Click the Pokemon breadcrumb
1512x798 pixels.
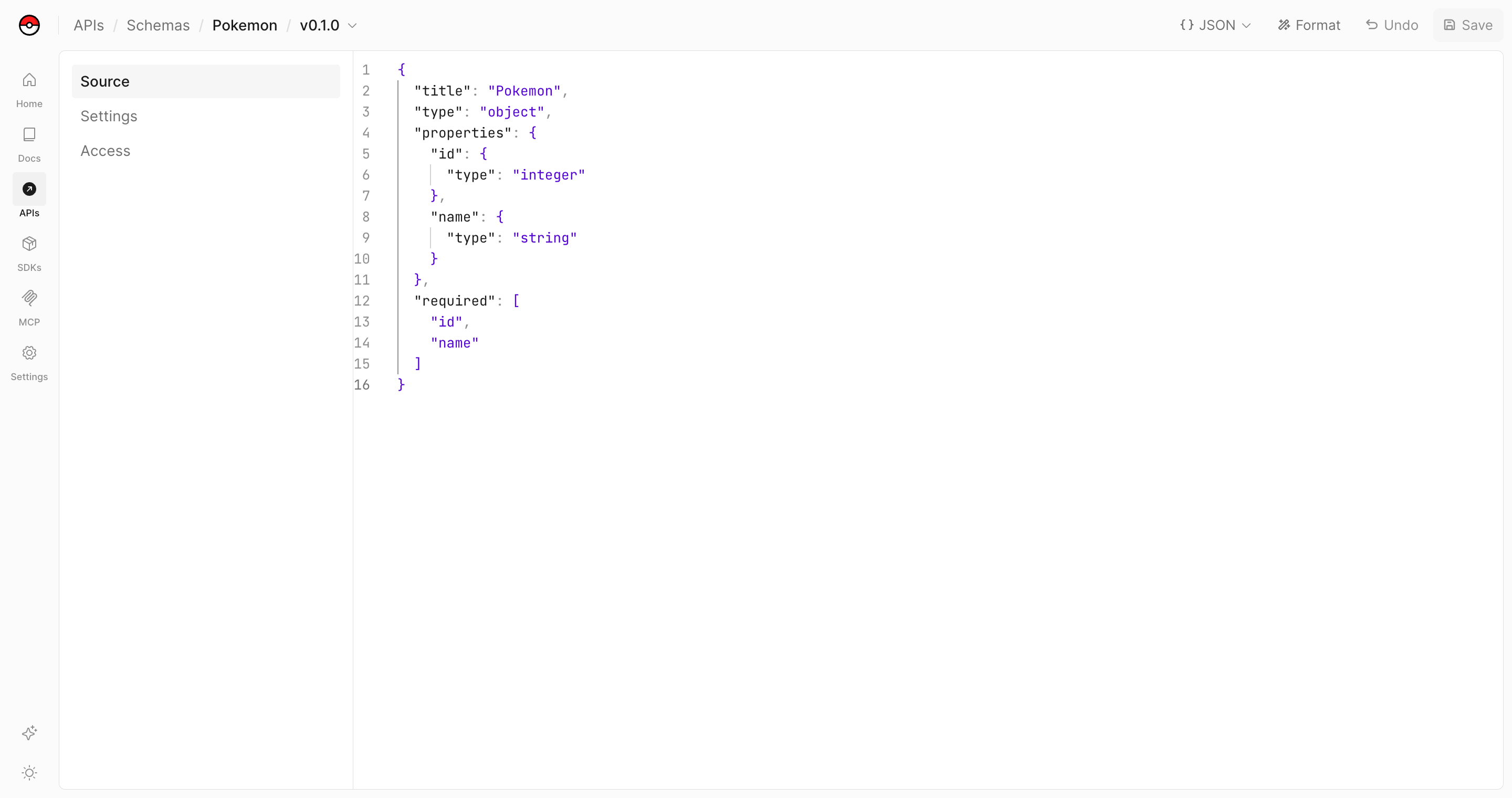point(245,25)
